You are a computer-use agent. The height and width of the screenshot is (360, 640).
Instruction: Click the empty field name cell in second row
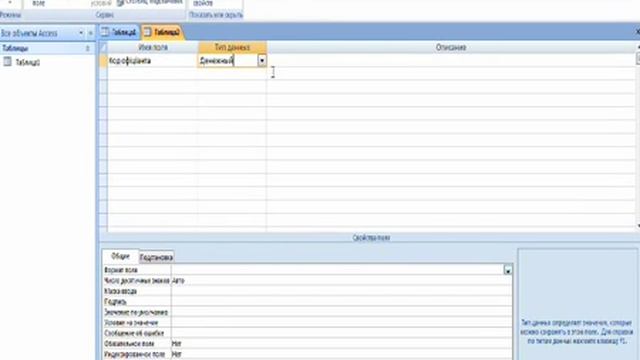click(x=153, y=73)
